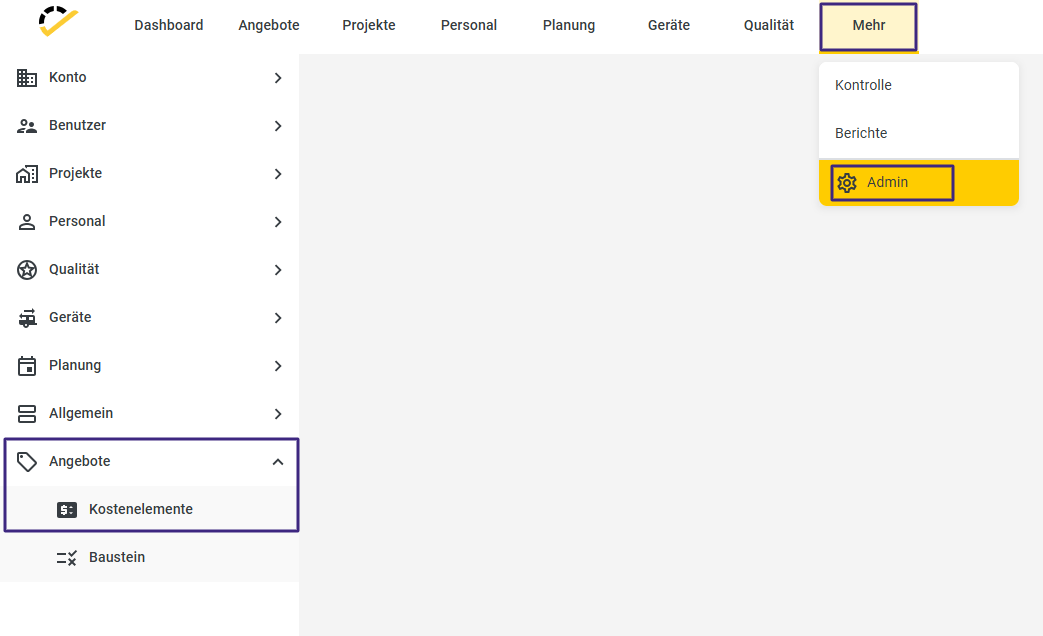Open the Dashboard tab in top navigation
The width and height of the screenshot is (1043, 636).
169,26
